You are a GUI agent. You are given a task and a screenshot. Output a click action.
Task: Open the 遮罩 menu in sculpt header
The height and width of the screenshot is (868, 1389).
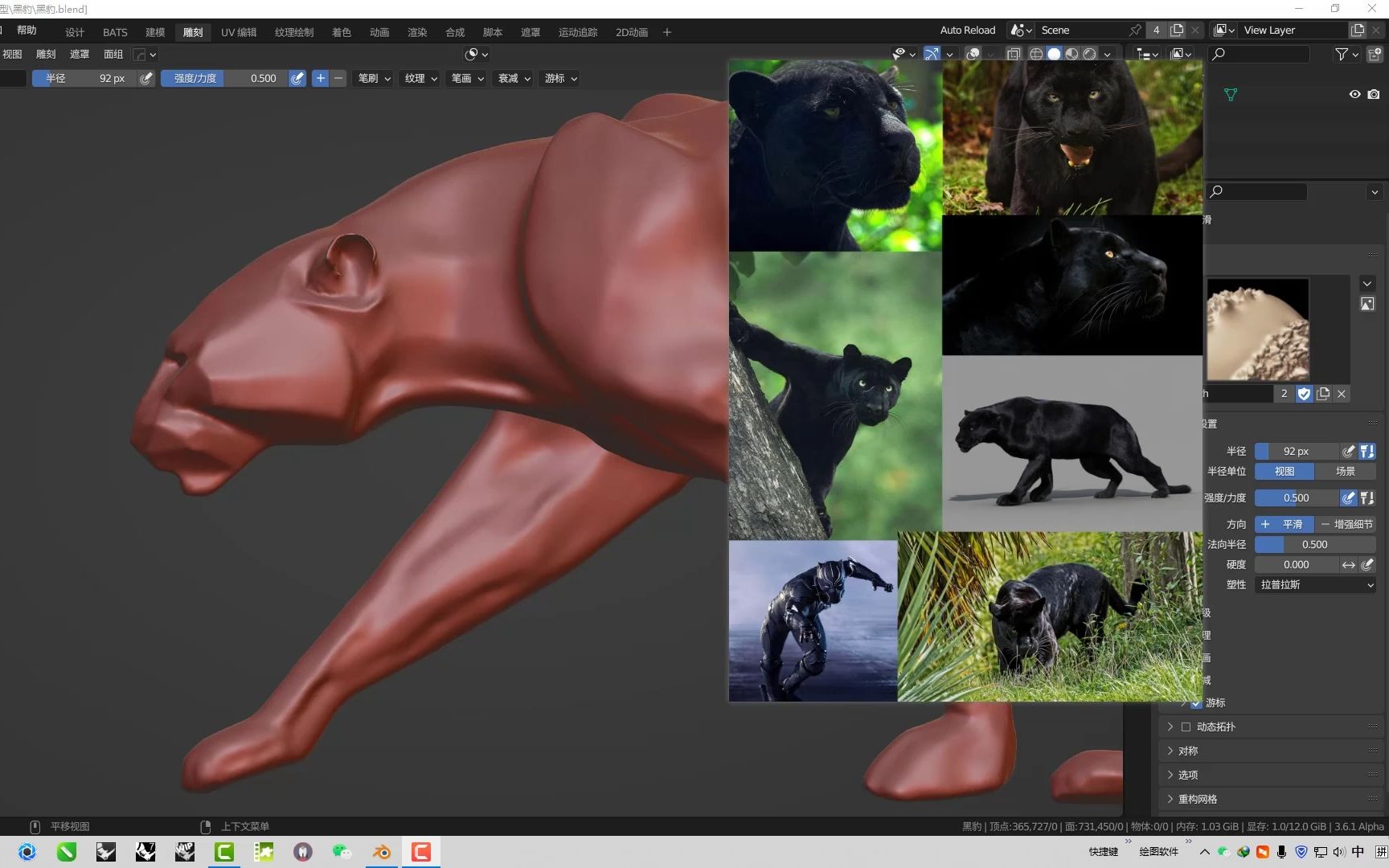(x=80, y=54)
